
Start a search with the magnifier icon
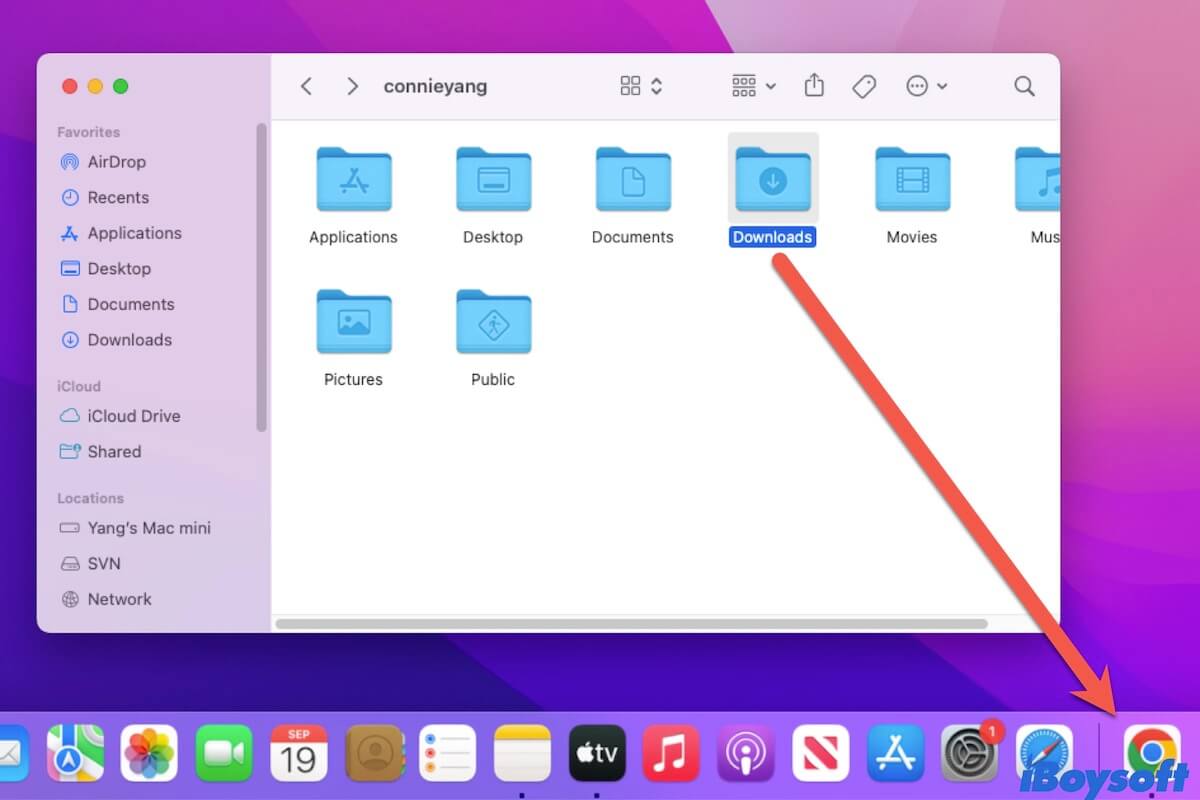pyautogui.click(x=1024, y=86)
